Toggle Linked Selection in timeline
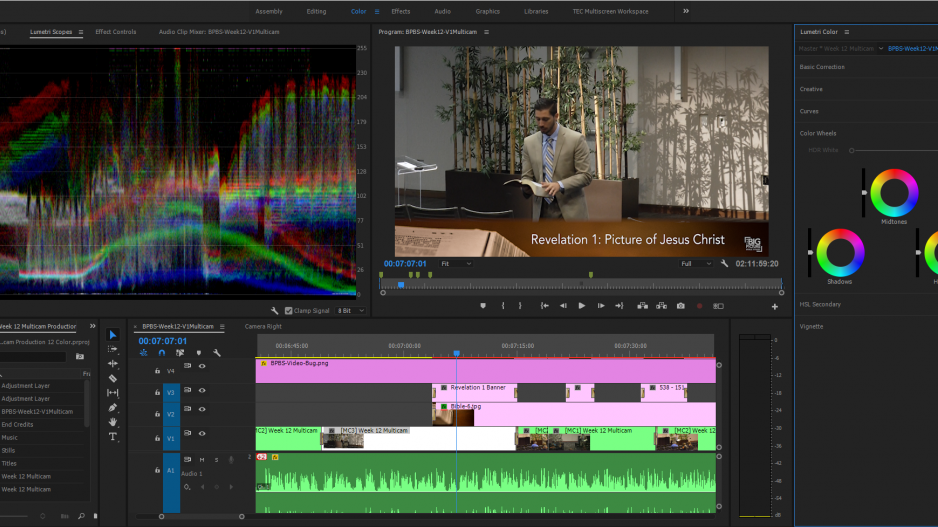938x527 pixels. (x=180, y=353)
